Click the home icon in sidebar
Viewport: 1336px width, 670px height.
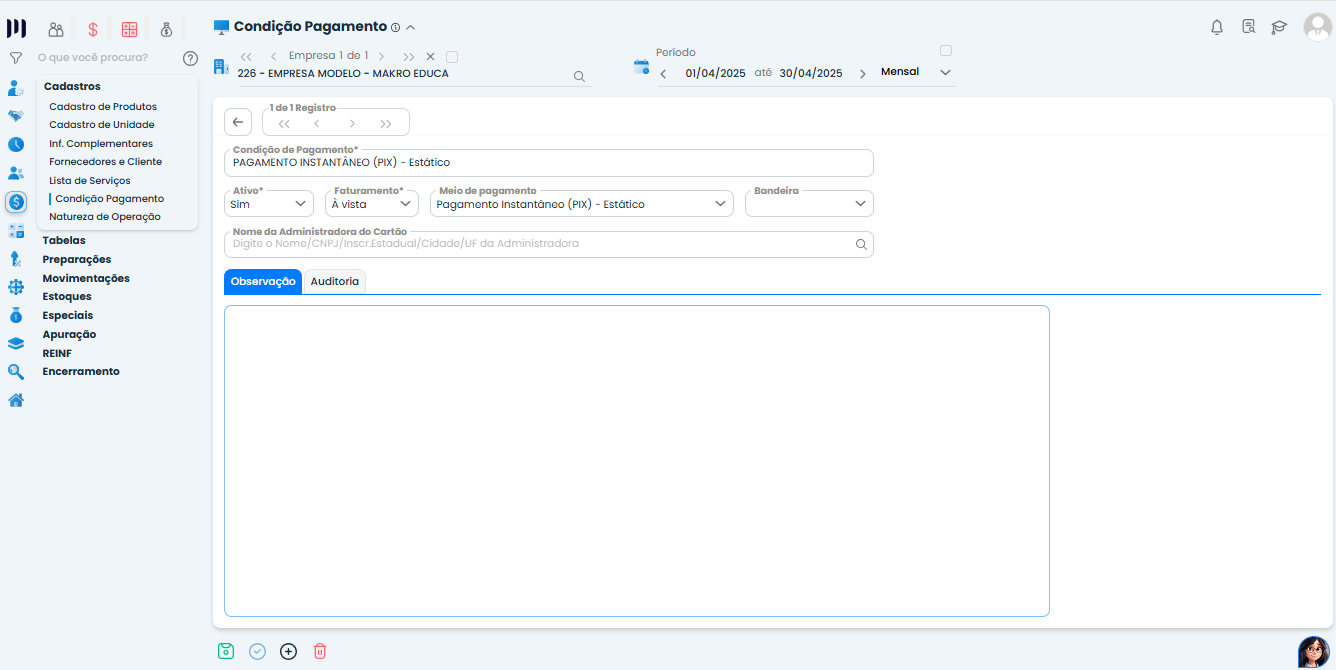(x=16, y=400)
